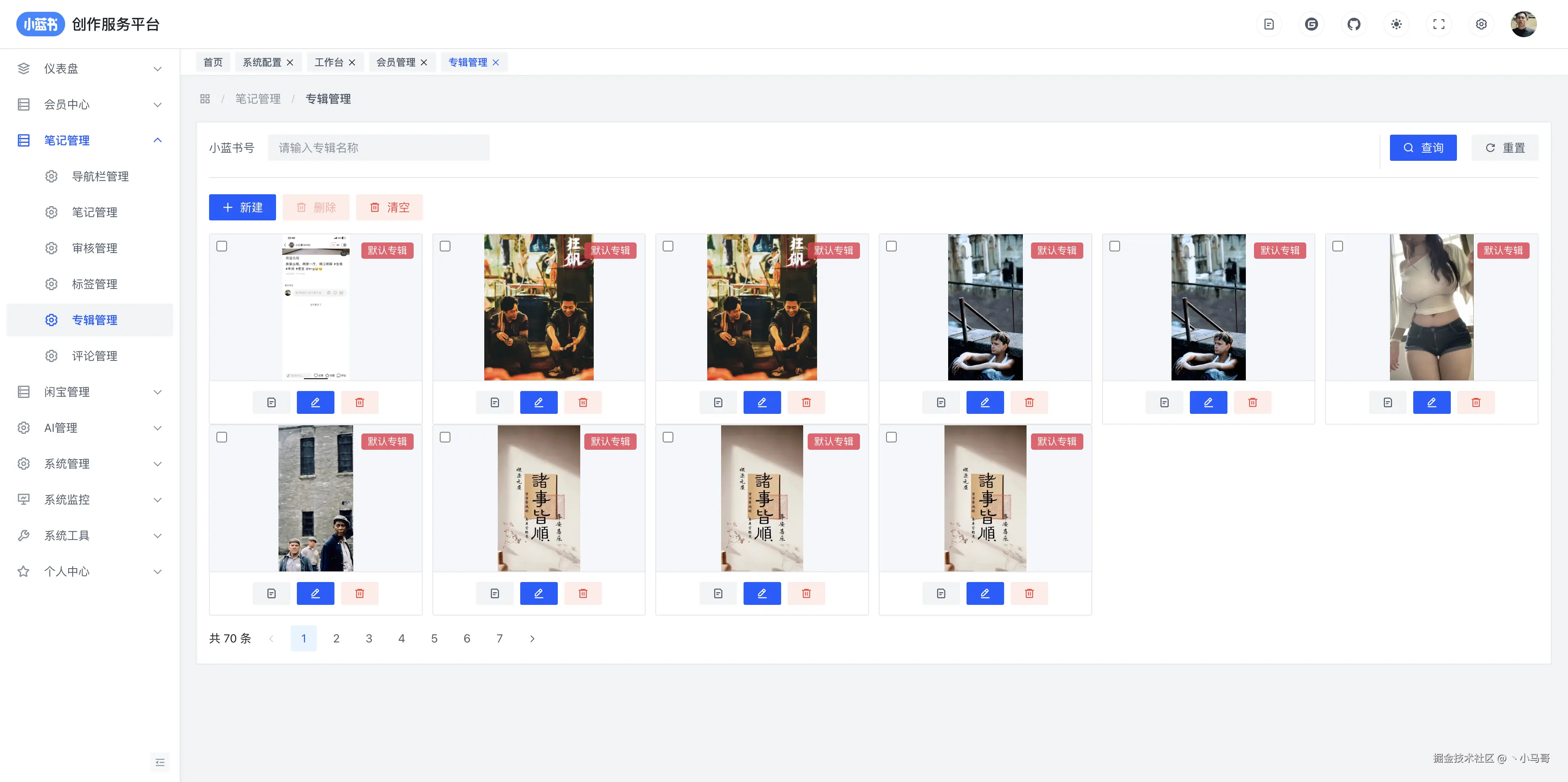Click the blue 新建 button
This screenshot has height=782, width=1568.
(242, 207)
